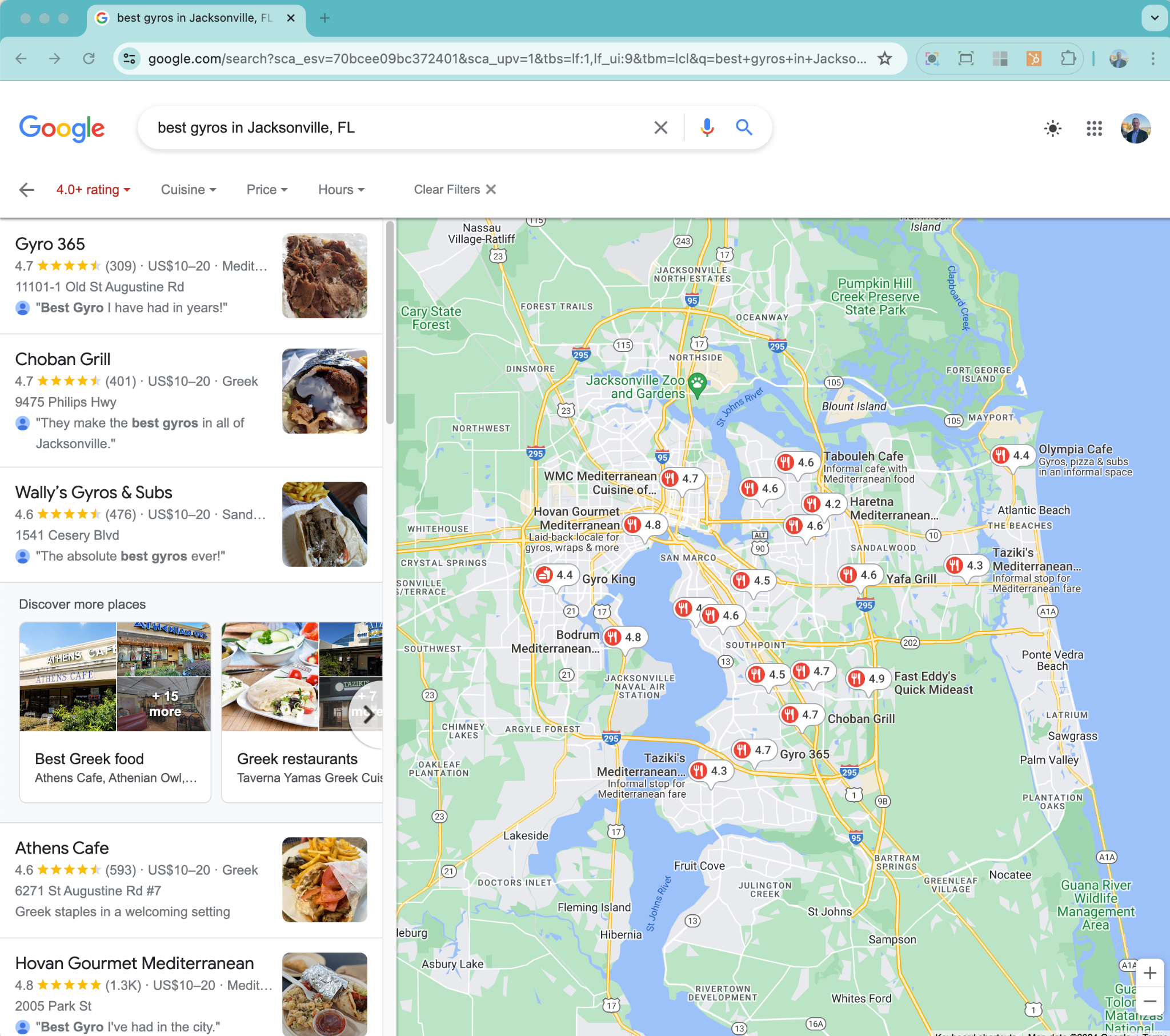Bookmark this page with the star icon
This screenshot has height=1036, width=1170.
884,58
